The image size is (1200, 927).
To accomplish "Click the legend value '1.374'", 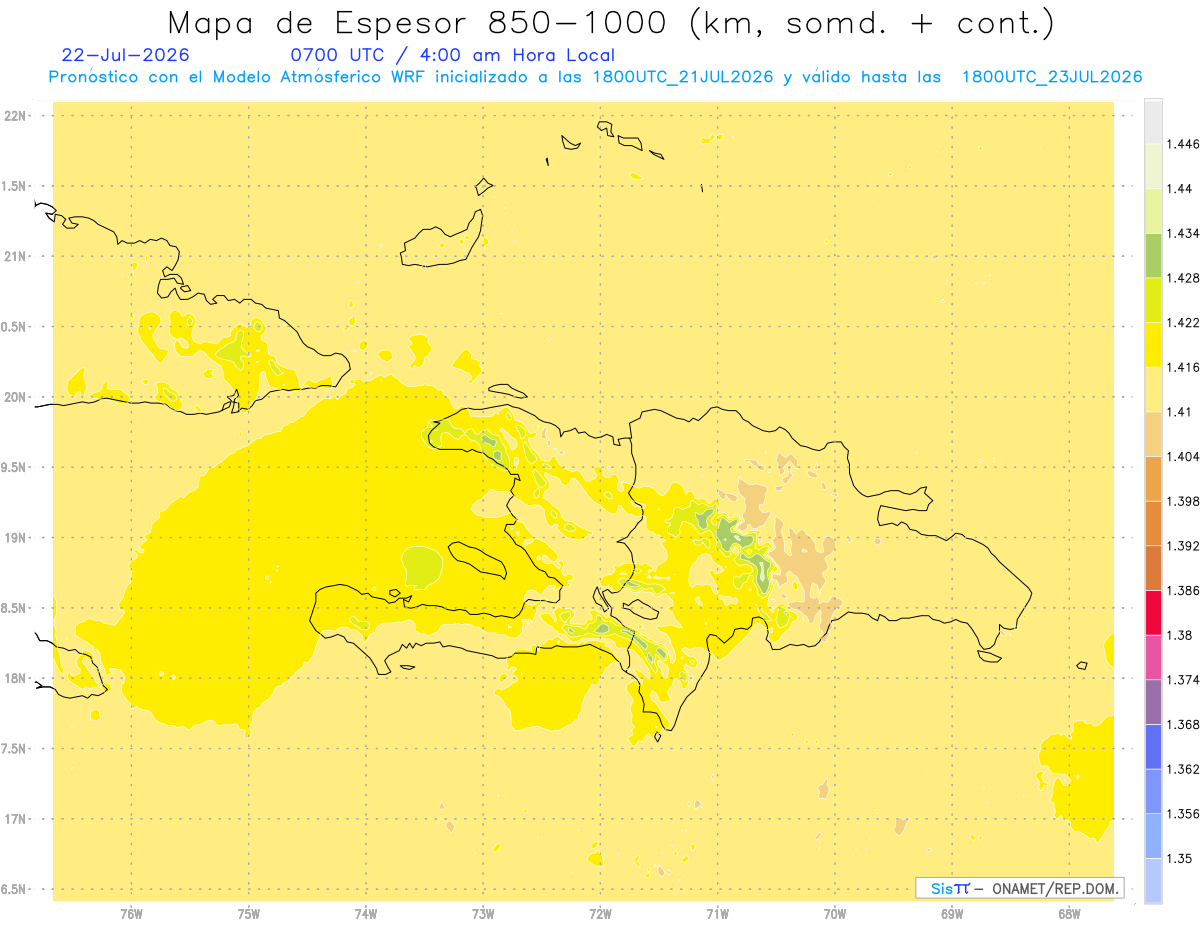I will (x=1185, y=680).
